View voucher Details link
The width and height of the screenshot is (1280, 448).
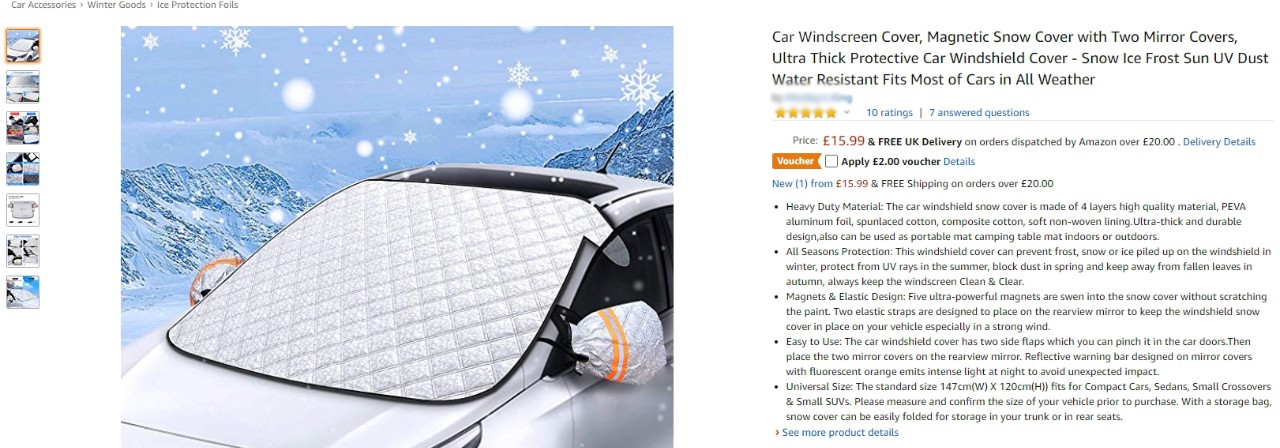coord(959,161)
